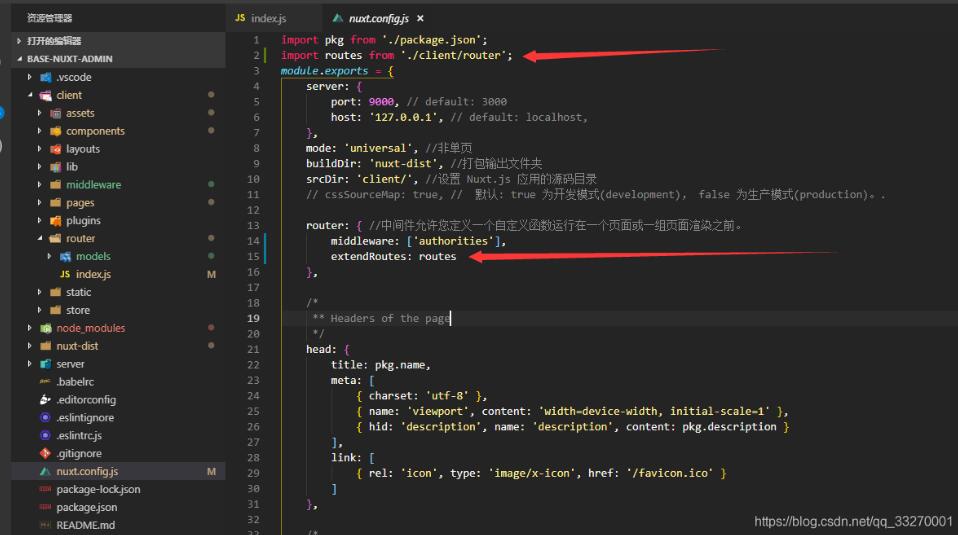The image size is (958, 535).
Task: Click the plugins folder icon
Action: [56, 220]
